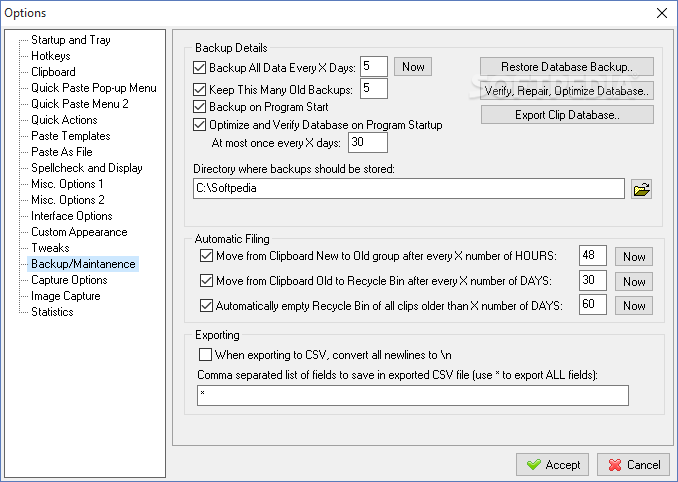
Task: Close the Options dialog window
Action: (661, 12)
